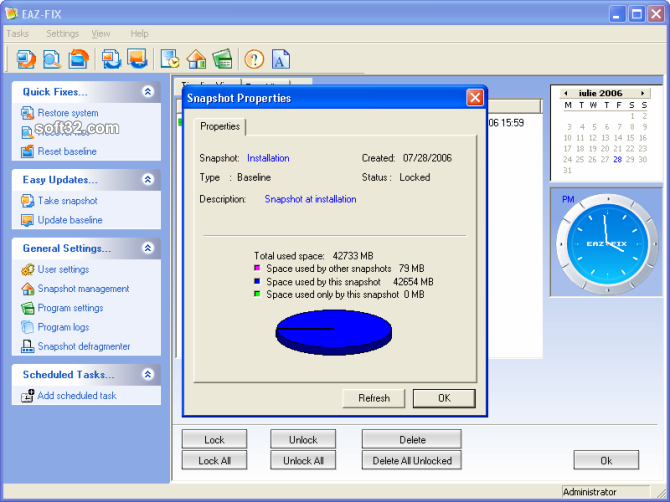Screen dimensions: 670x502
Task: Click the Update baseline icon
Action: point(27,220)
